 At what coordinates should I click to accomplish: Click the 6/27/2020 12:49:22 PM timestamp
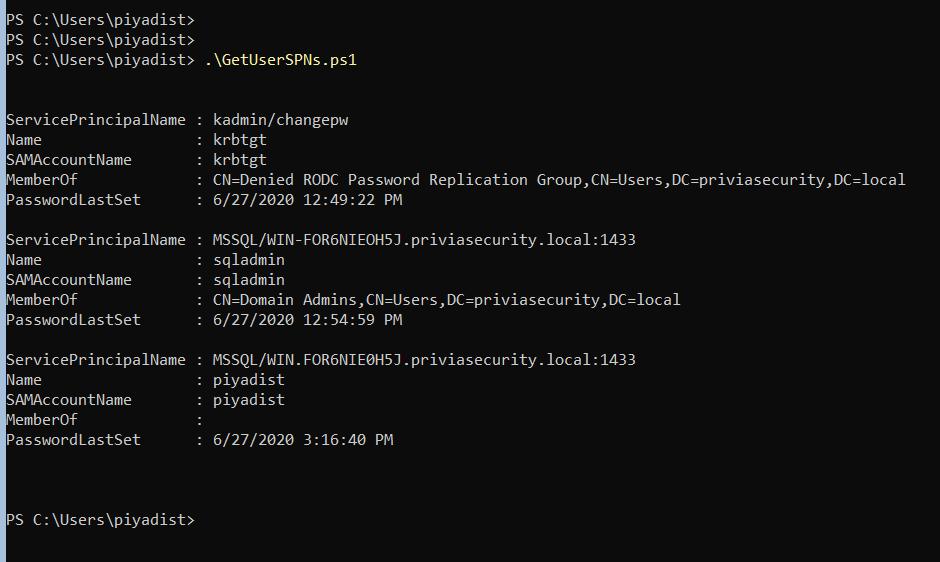pyautogui.click(x=308, y=200)
